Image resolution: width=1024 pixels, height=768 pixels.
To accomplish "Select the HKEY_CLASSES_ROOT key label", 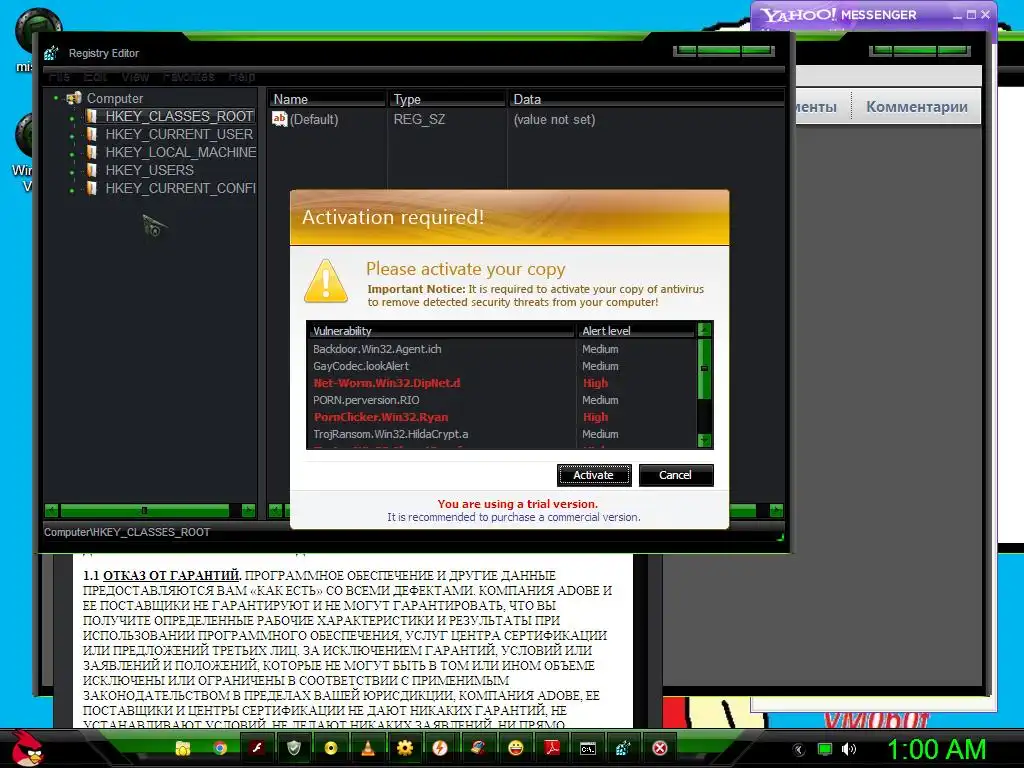I will [179, 116].
